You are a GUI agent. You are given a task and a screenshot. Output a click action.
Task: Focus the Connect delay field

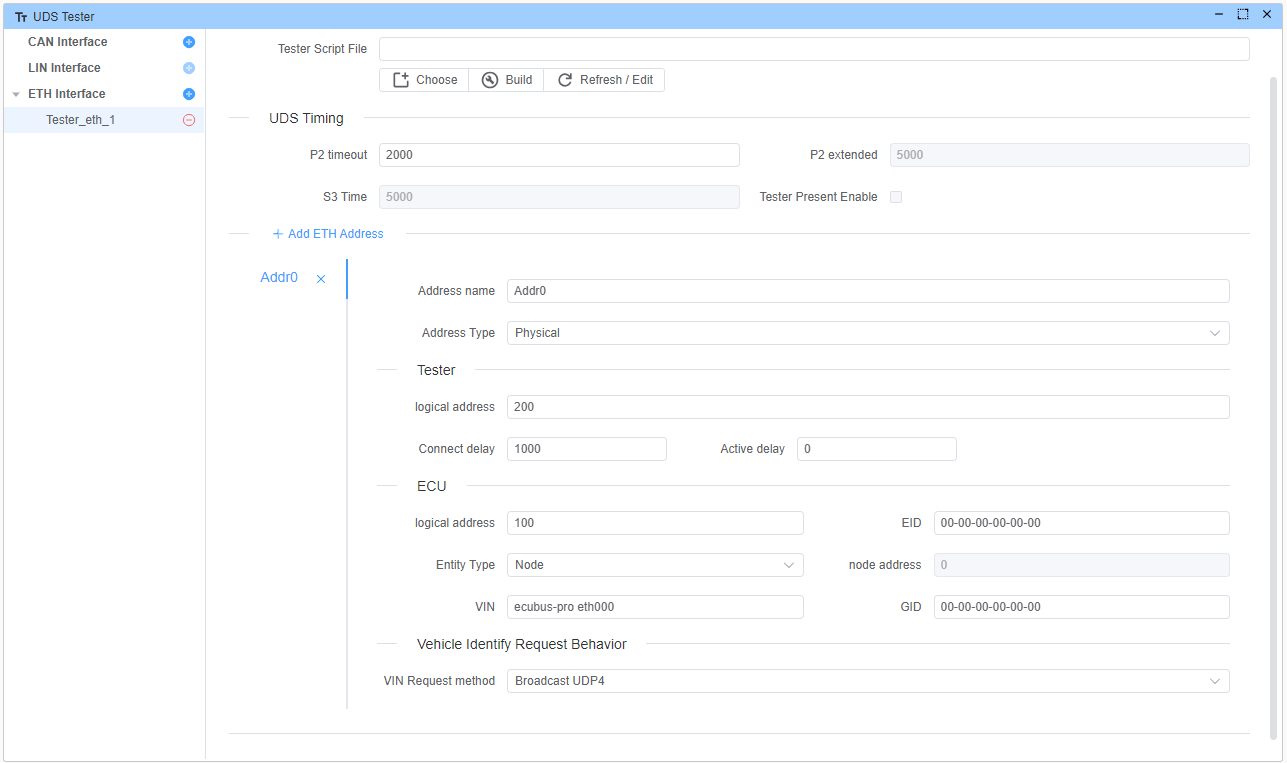tap(587, 449)
